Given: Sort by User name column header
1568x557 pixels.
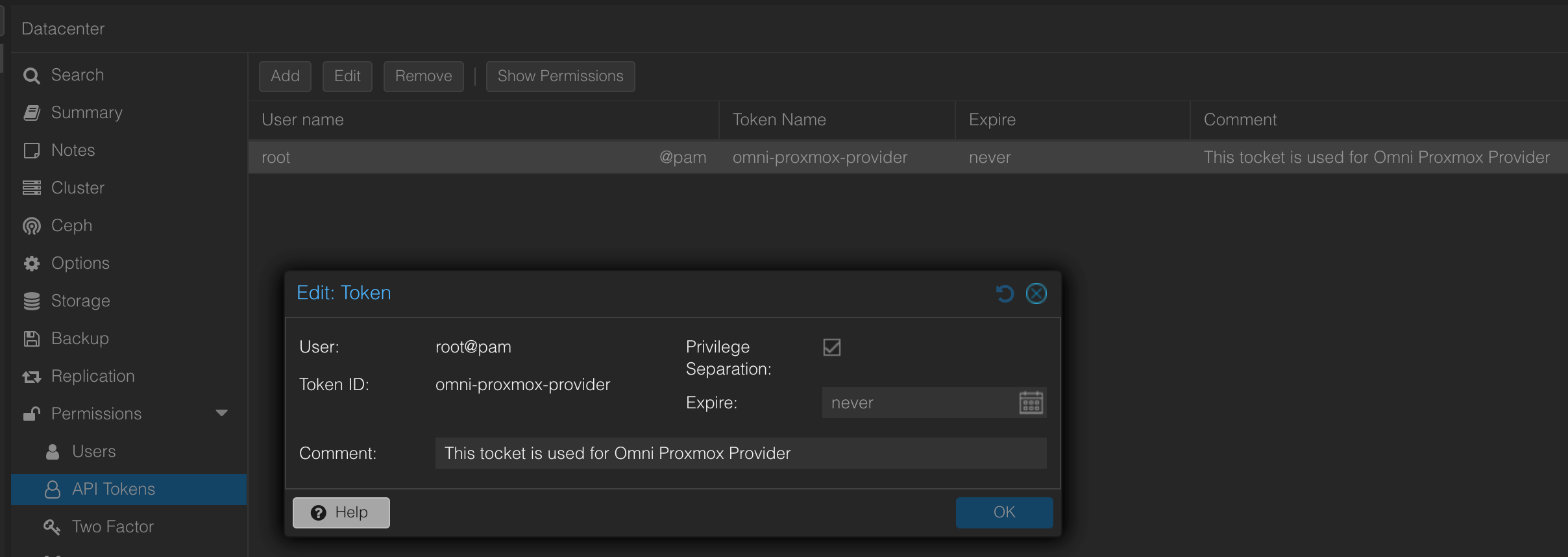Looking at the screenshot, I should [x=484, y=120].
